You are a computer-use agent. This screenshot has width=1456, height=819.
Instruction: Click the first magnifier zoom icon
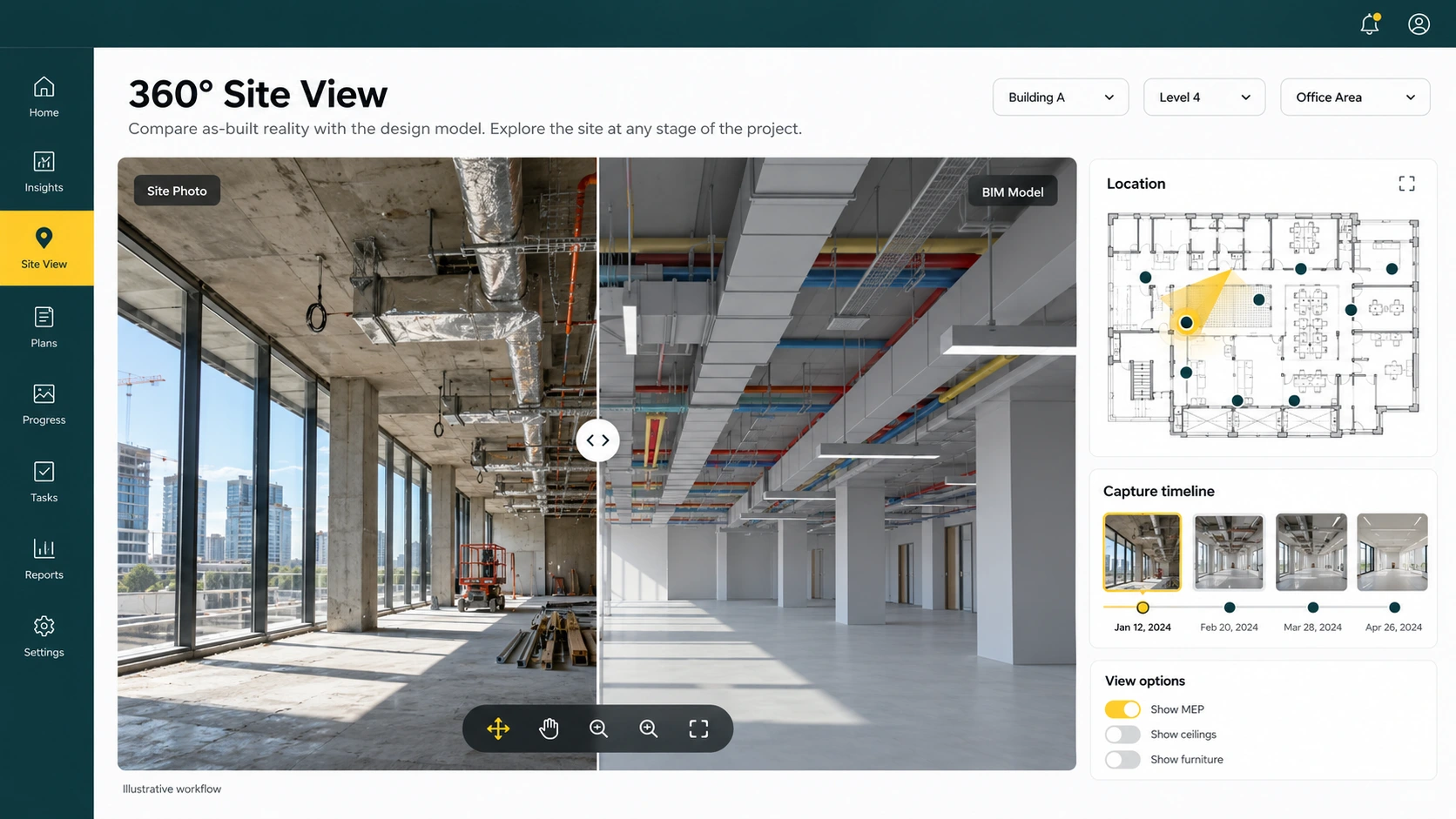click(598, 728)
